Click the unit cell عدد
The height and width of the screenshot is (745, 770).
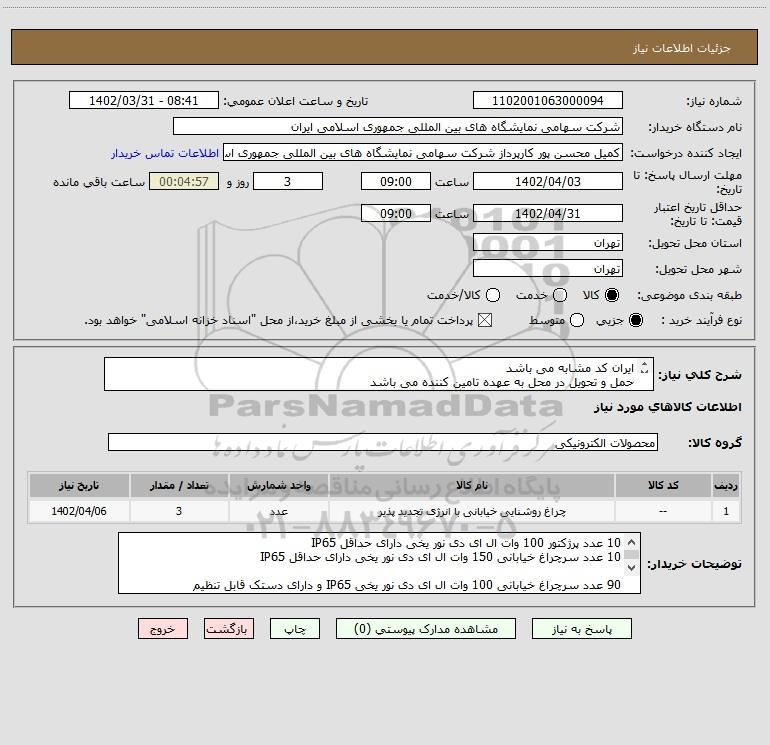point(278,511)
